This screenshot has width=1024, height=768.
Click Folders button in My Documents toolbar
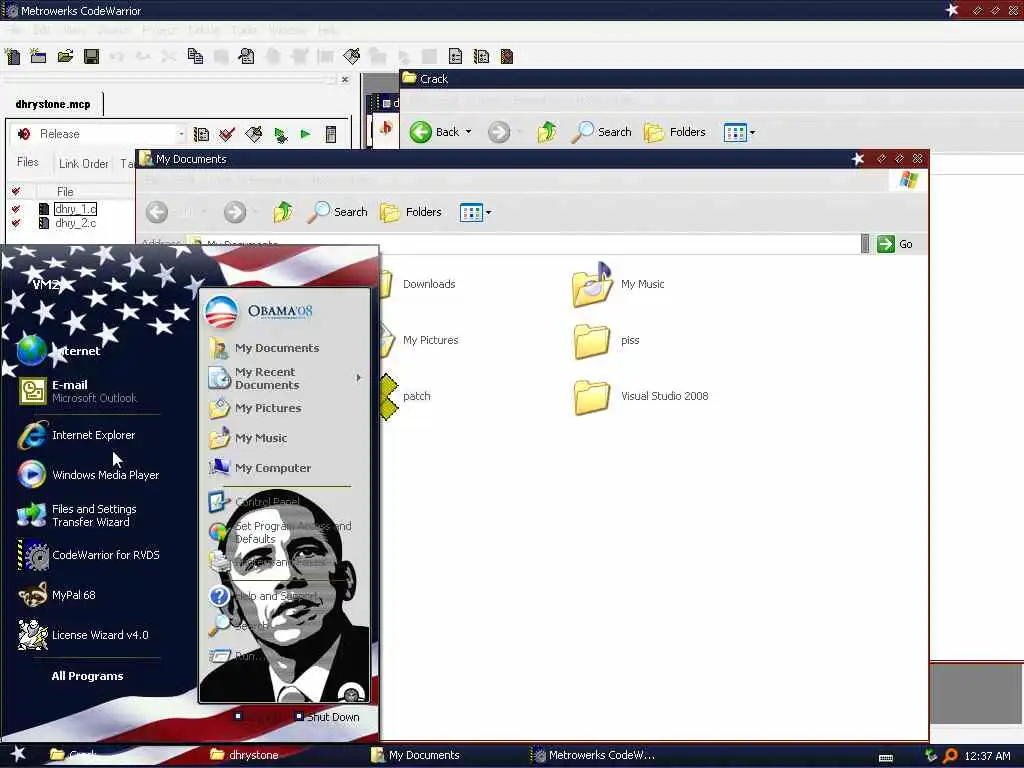pyautogui.click(x=411, y=212)
